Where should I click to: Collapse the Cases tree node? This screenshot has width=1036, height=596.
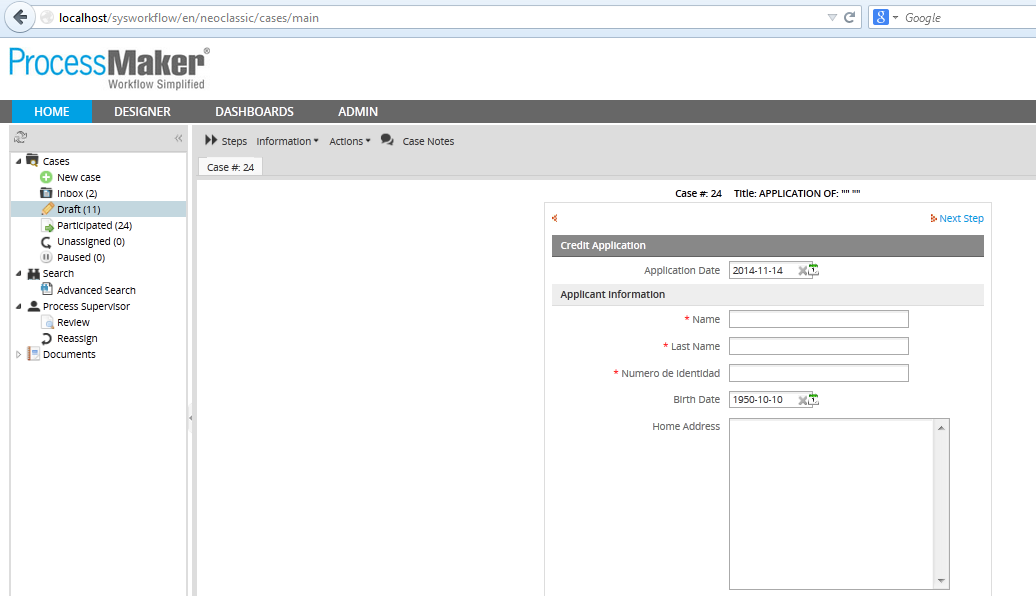point(19,161)
